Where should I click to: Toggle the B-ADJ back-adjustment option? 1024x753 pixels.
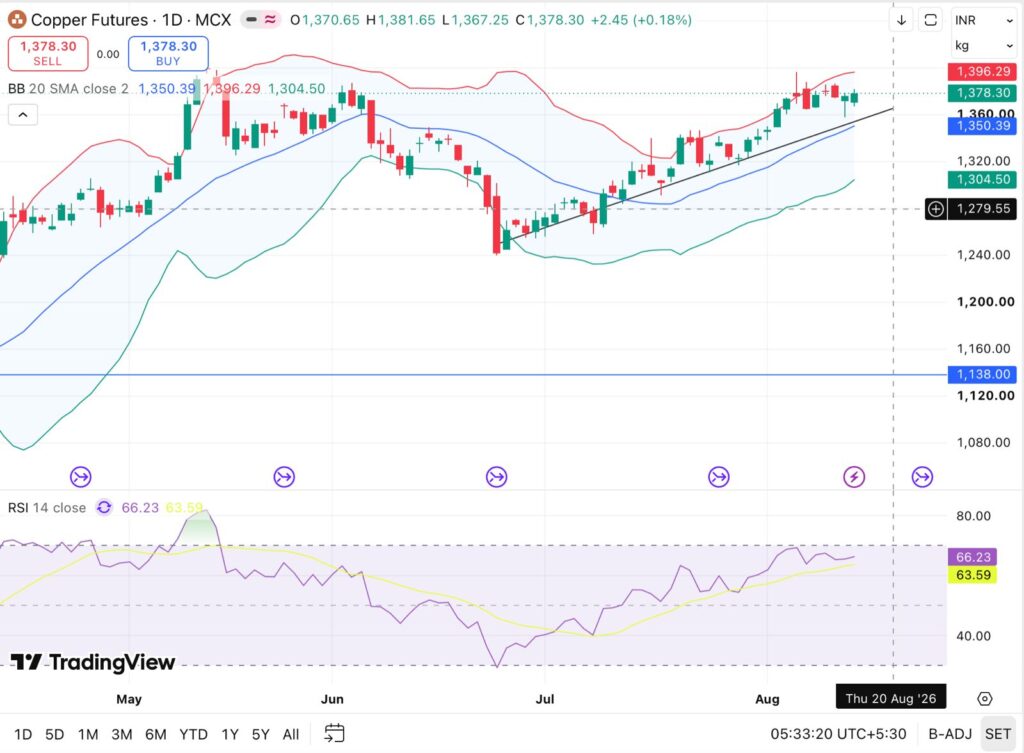click(x=950, y=734)
